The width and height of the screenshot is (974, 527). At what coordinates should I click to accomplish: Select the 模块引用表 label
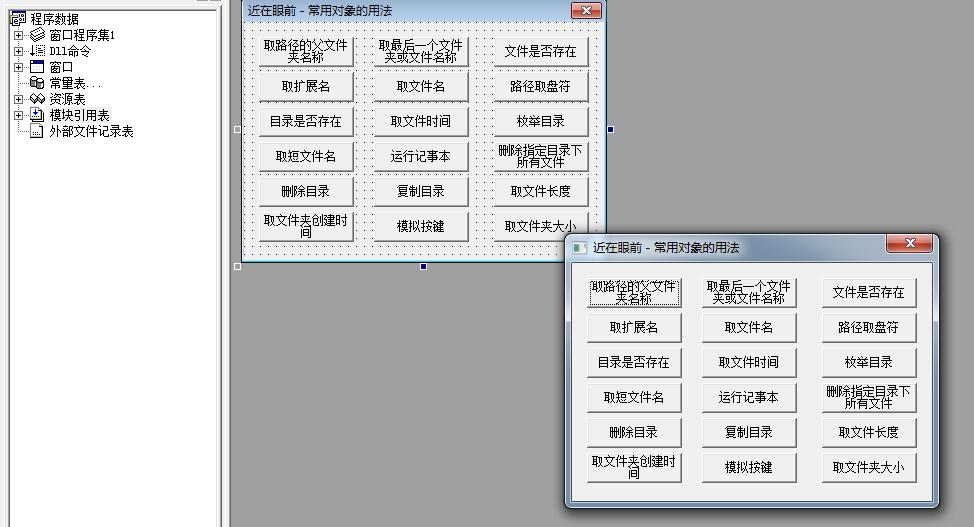click(x=80, y=115)
